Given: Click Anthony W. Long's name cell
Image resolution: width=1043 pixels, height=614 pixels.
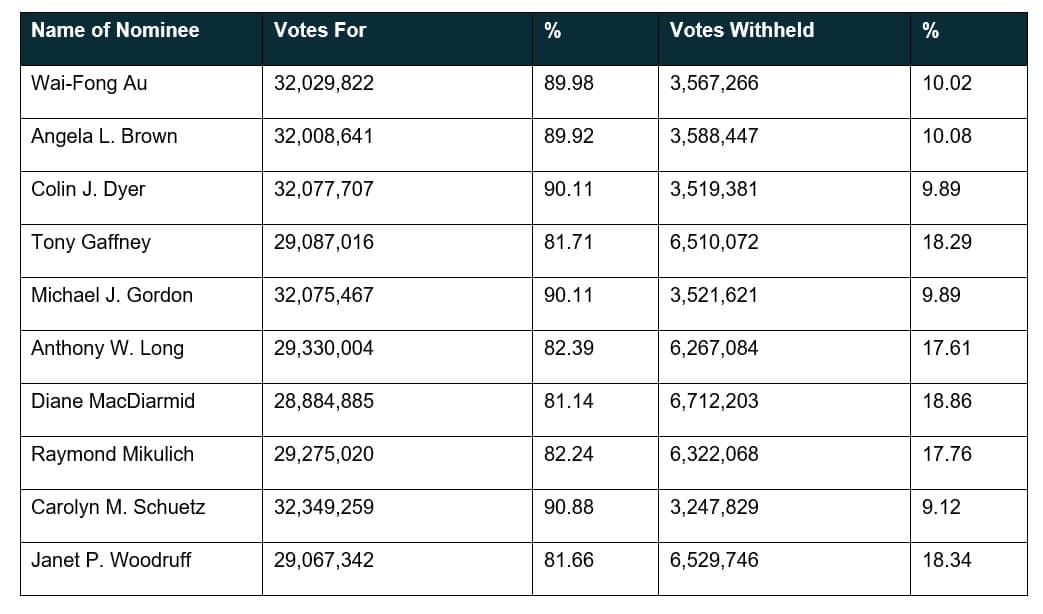Looking at the screenshot, I should (107, 349).
